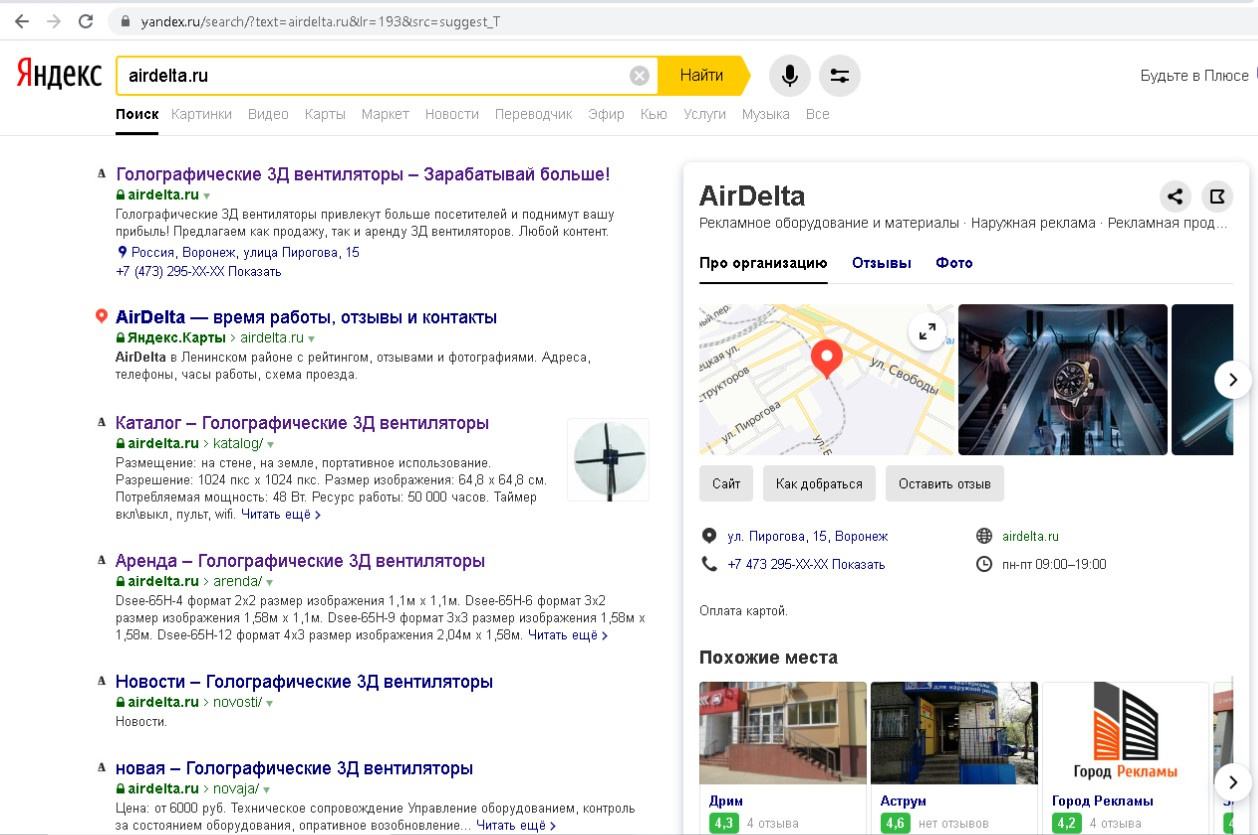This screenshot has height=835, width=1258.
Task: Open dropdown arrow next to first airdelta.ru result
Action: pyautogui.click(x=207, y=196)
